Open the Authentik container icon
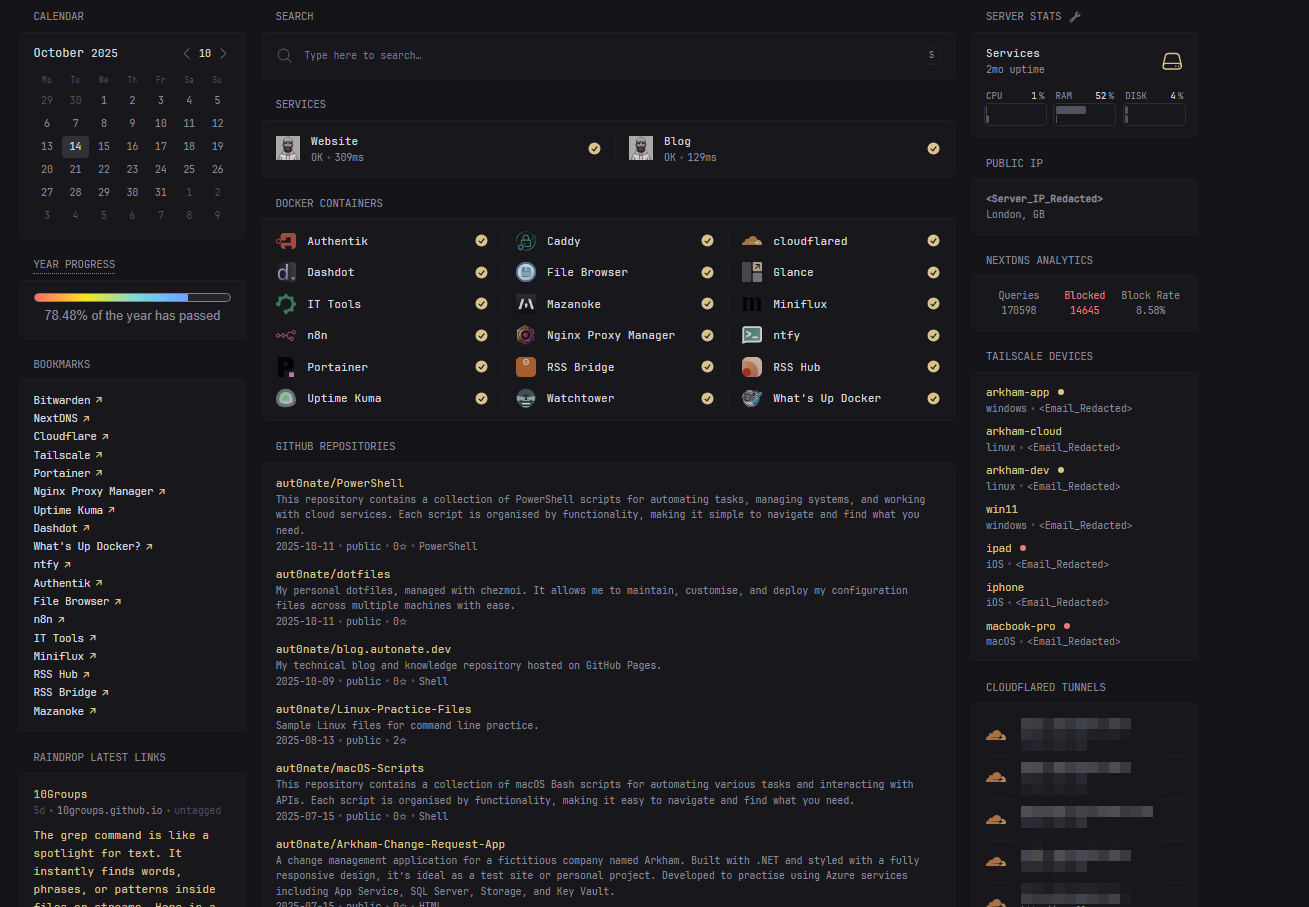Viewport: 1309px width, 907px height. point(286,241)
